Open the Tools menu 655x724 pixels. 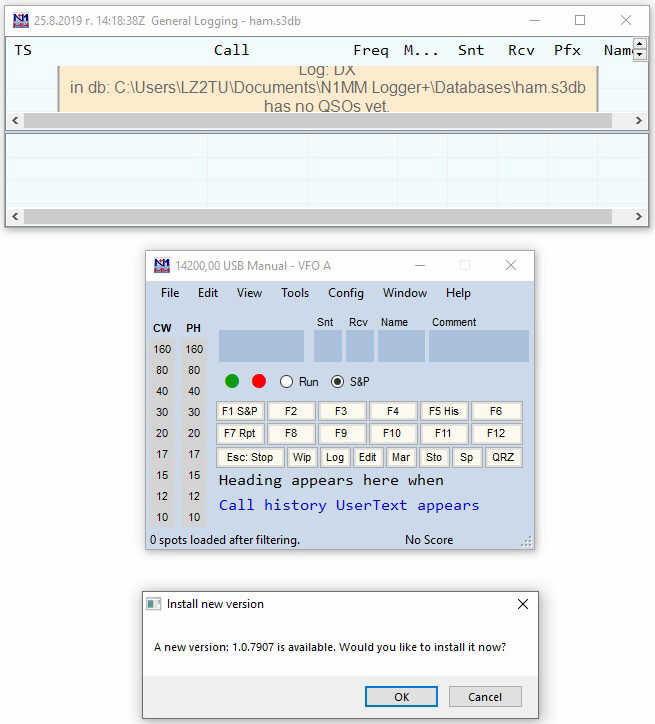295,293
